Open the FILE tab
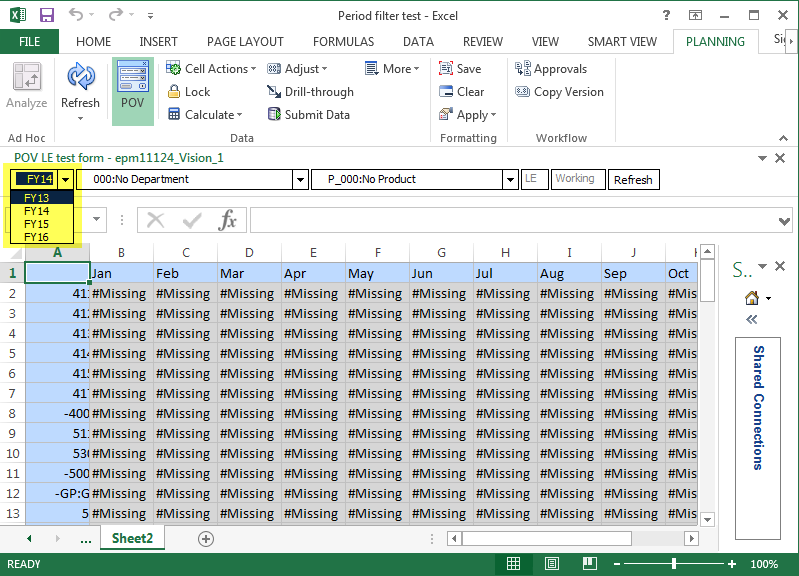799x576 pixels. (30, 42)
